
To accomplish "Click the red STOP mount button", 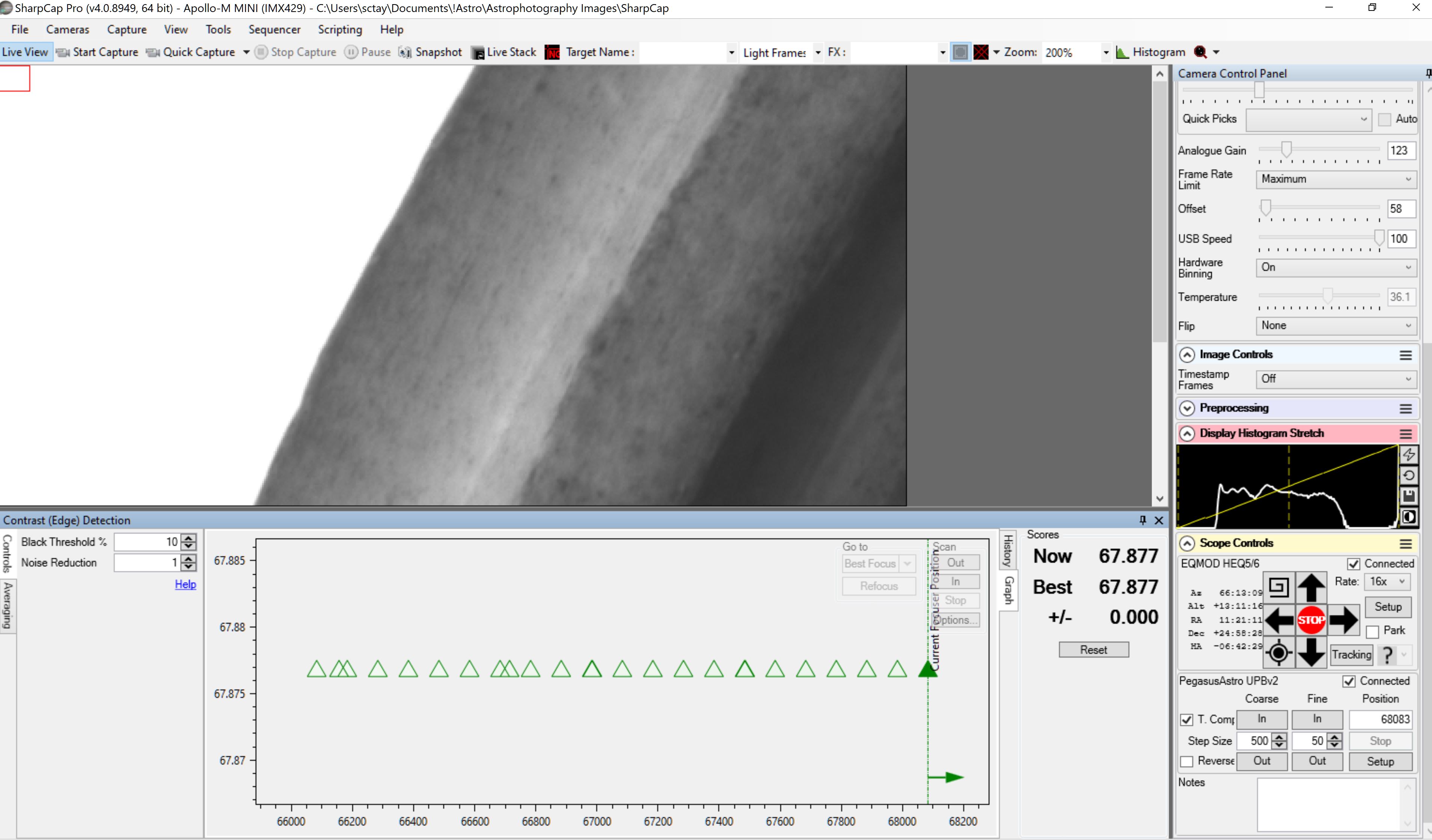I will click(x=1311, y=620).
